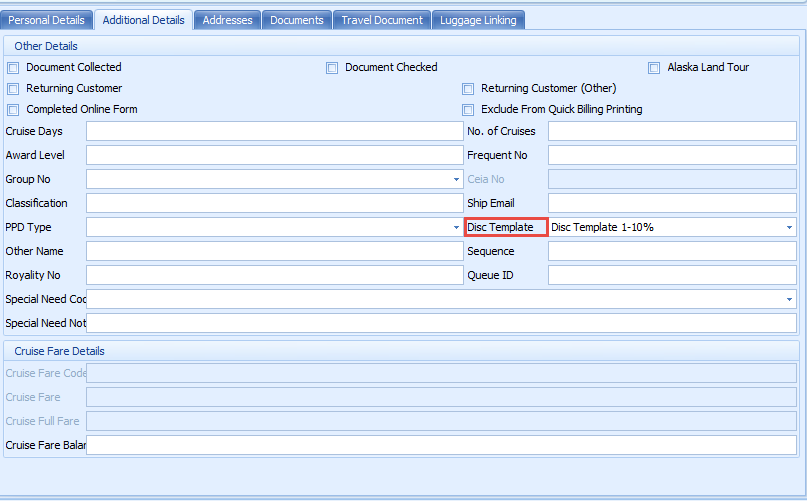Open the Travel Document tab
Image resolution: width=807 pixels, height=501 pixels.
(x=382, y=20)
